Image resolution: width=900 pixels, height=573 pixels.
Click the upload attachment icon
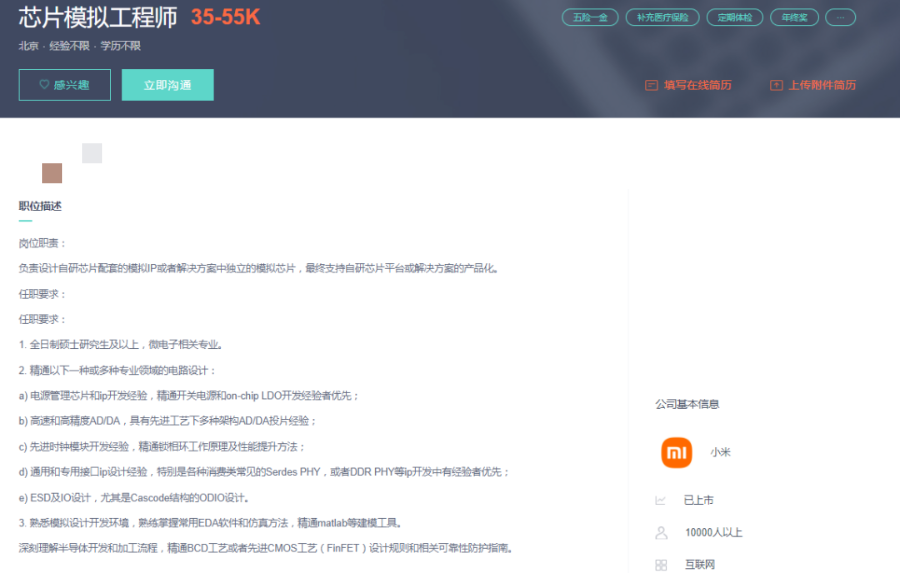coord(776,86)
